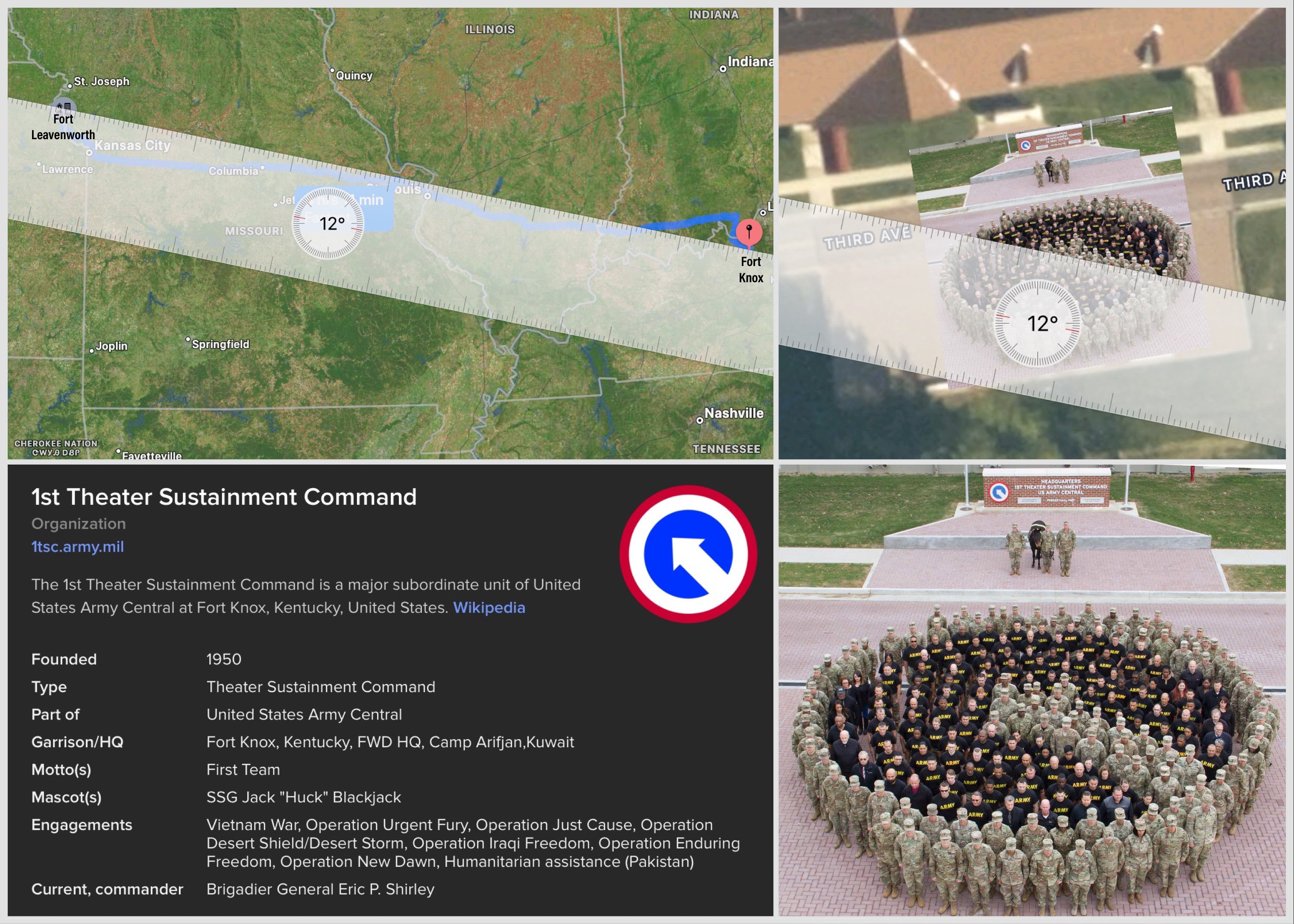Click the ILLINOIS state label
1294x924 pixels.
pos(489,29)
